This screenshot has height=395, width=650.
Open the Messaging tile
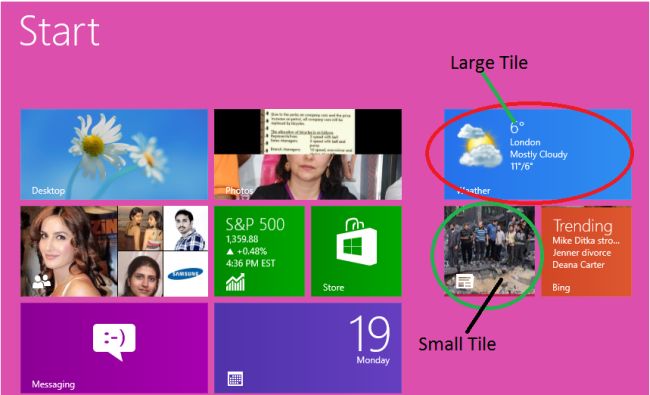coord(114,348)
